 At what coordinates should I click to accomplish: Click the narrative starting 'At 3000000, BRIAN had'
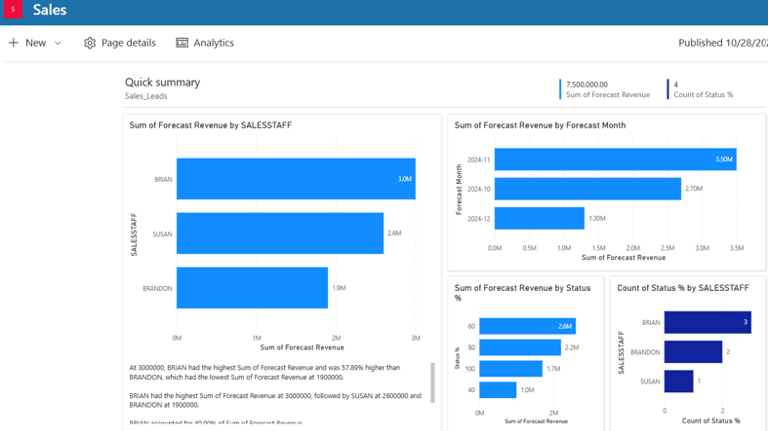click(x=265, y=372)
